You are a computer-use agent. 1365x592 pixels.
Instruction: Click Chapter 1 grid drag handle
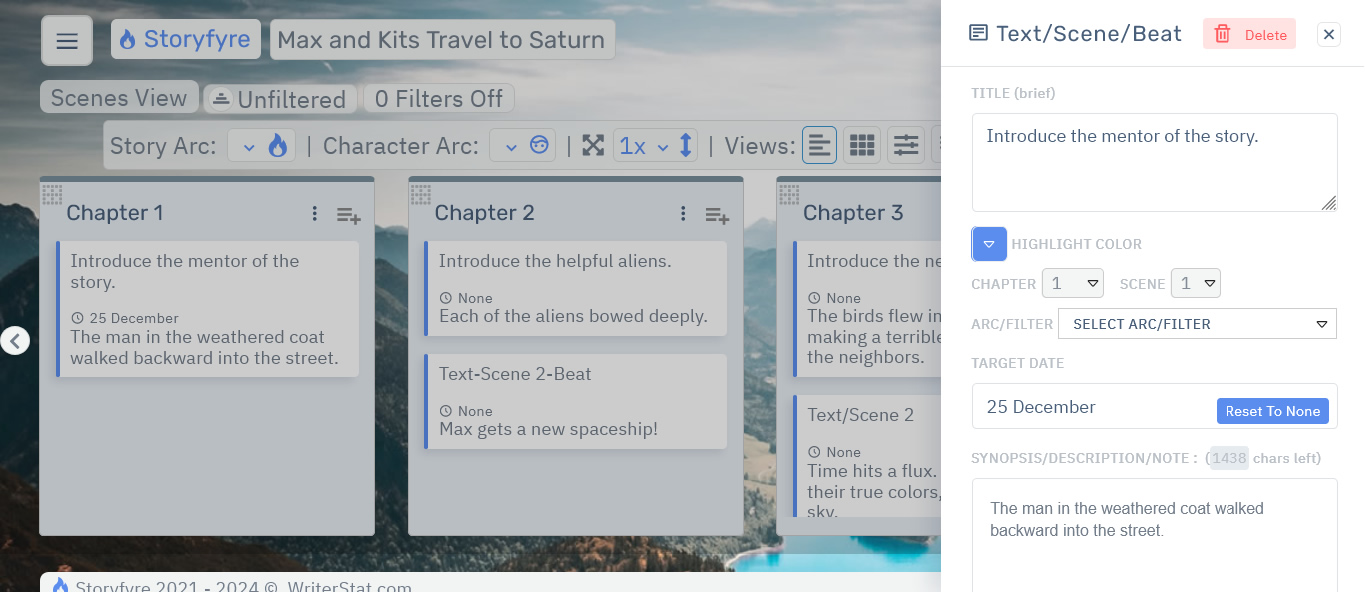tap(52, 194)
